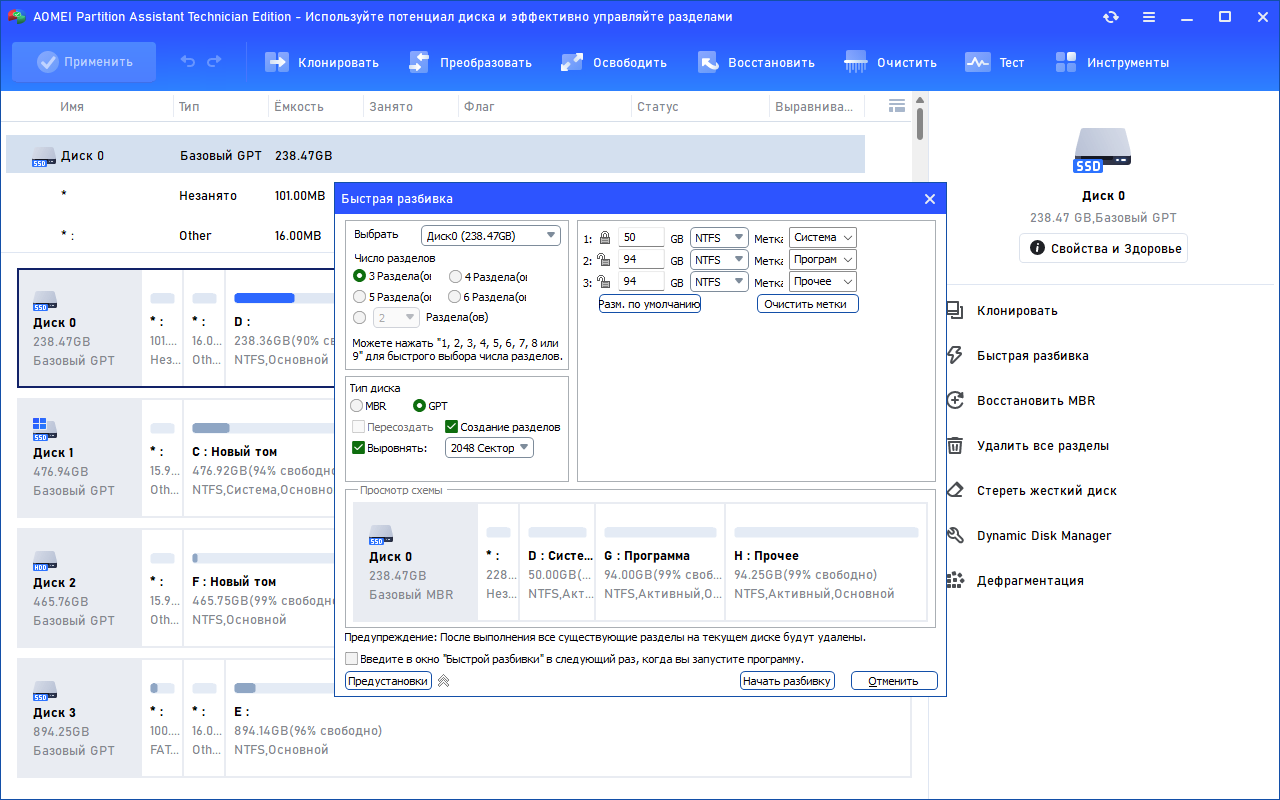Open file system dropdown for partition 2
Viewport: 1280px width, 800px height.
pyautogui.click(x=719, y=259)
